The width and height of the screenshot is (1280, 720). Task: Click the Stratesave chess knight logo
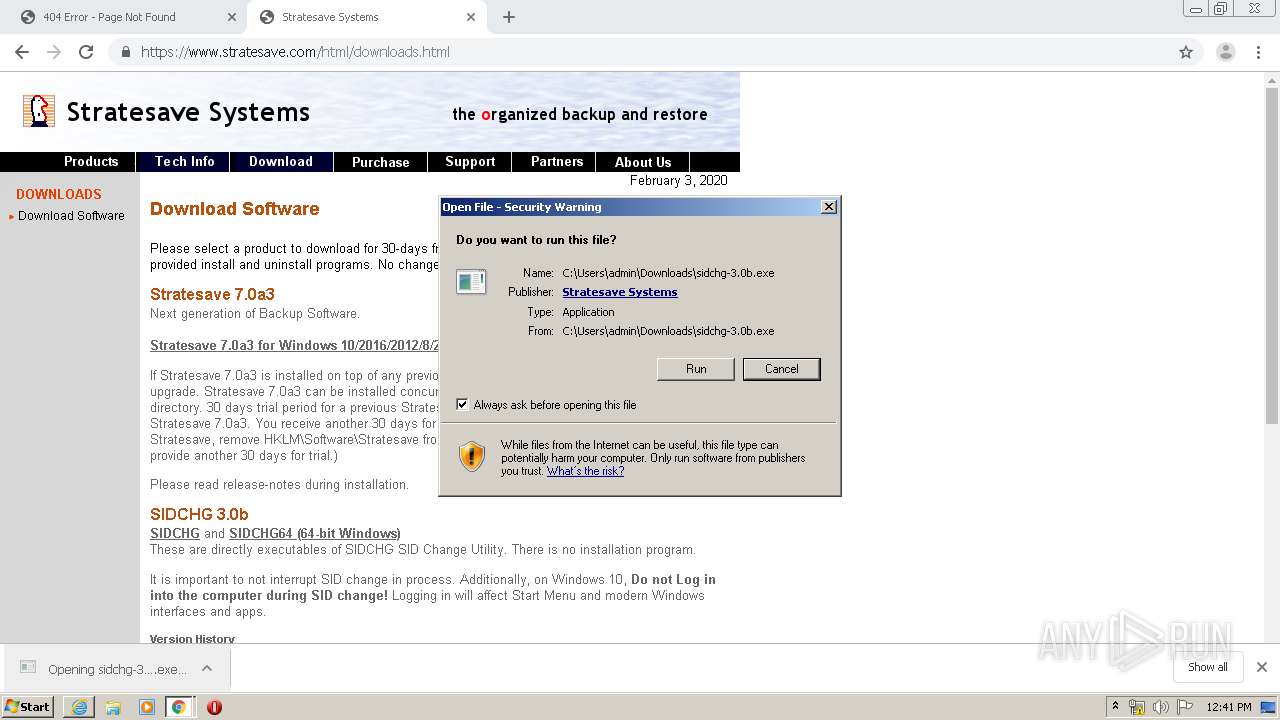pos(39,111)
